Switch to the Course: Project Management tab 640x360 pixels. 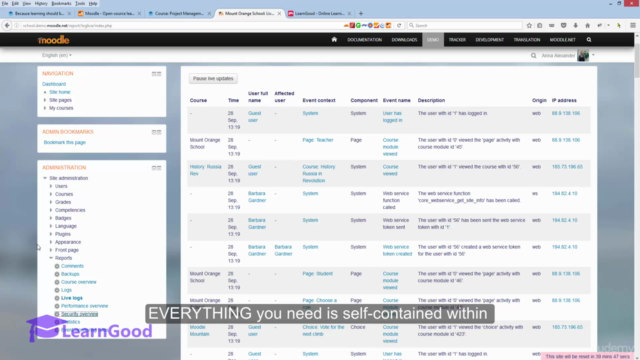click(179, 13)
